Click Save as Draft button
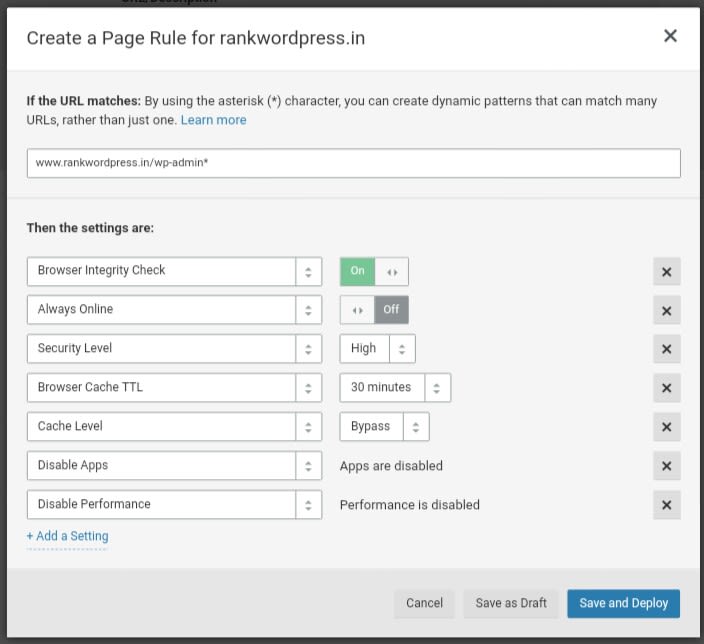This screenshot has height=644, width=704. (x=511, y=603)
